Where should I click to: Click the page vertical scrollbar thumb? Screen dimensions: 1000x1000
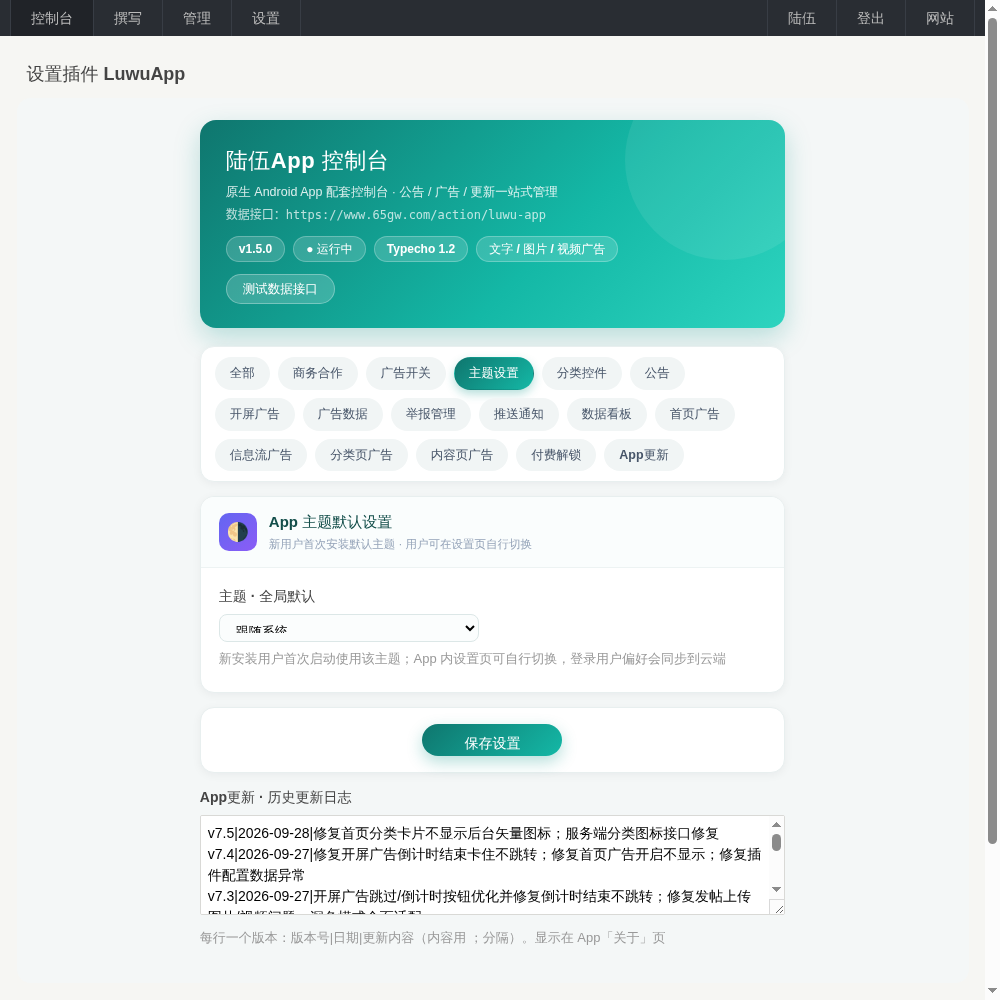coord(992,431)
